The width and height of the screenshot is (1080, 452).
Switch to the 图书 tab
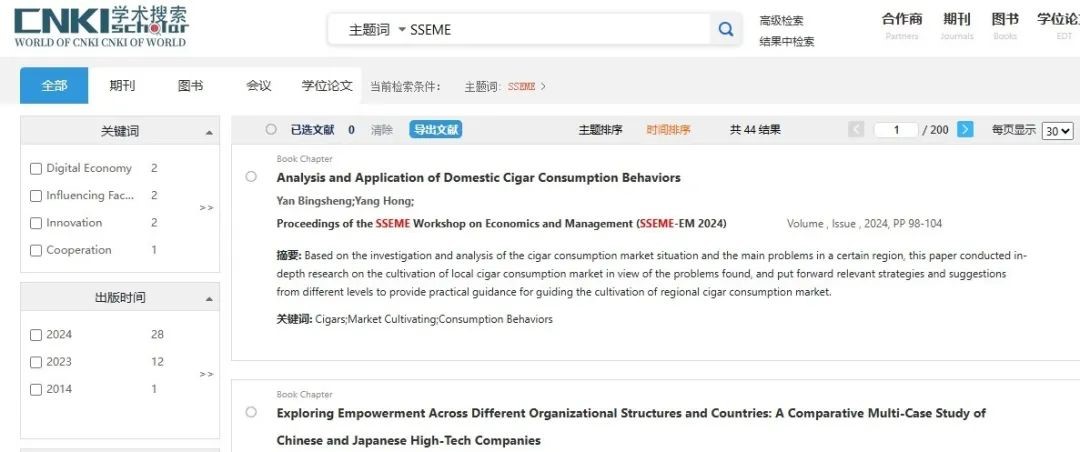pyautogui.click(x=190, y=85)
